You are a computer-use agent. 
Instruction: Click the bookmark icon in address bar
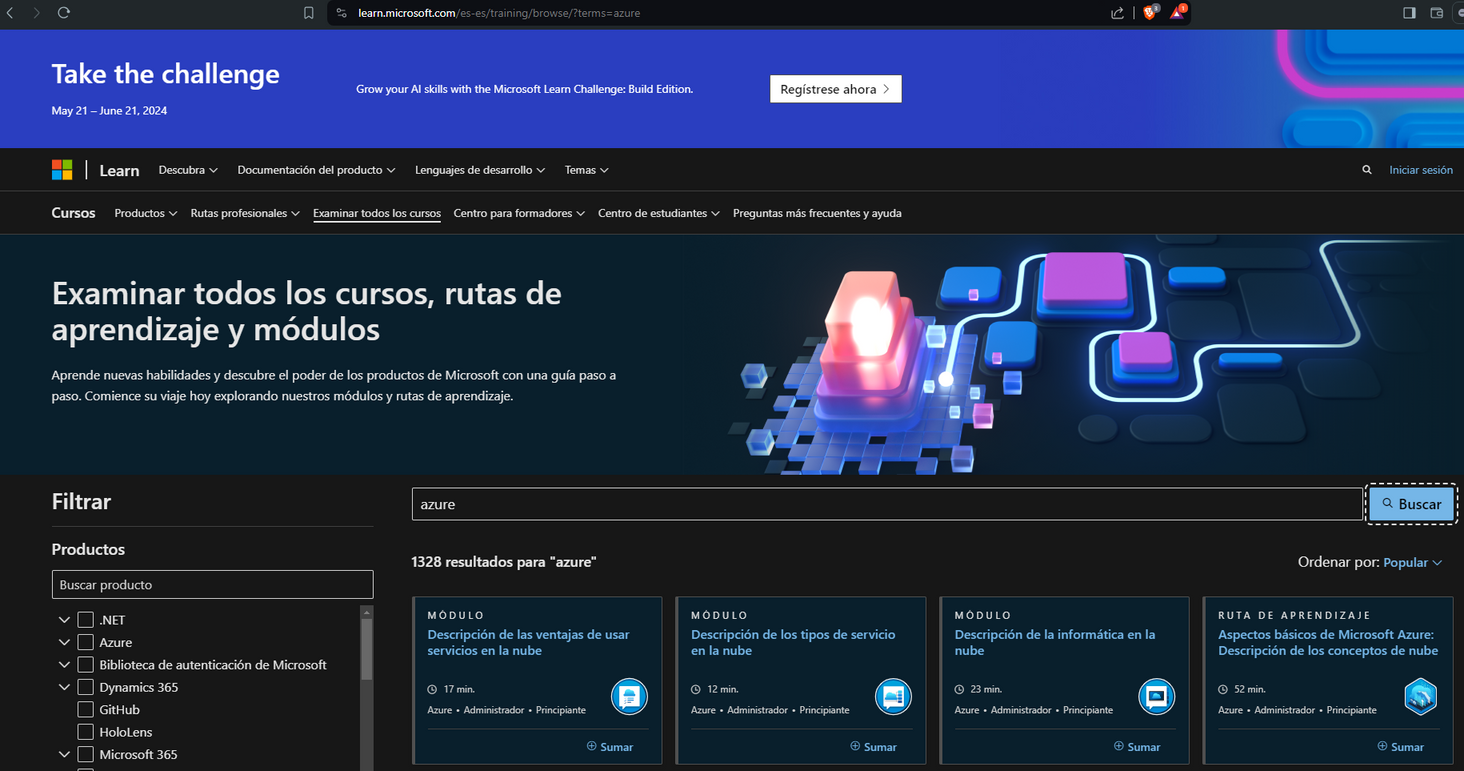pyautogui.click(x=309, y=13)
